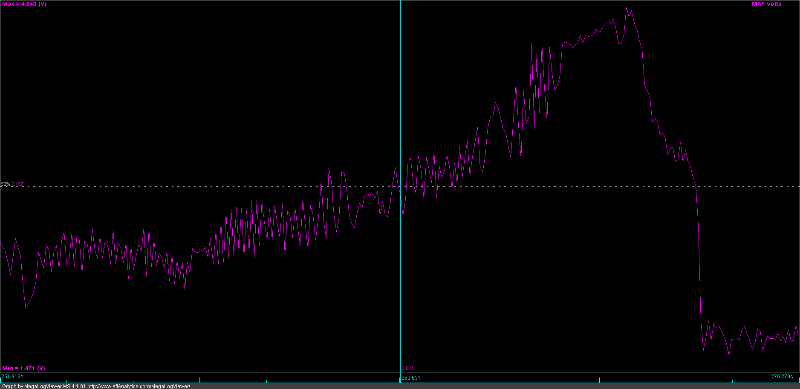Screen dimensions: 800x389
Task: Click the magenta cursor value readout
Action: click(x=408, y=368)
